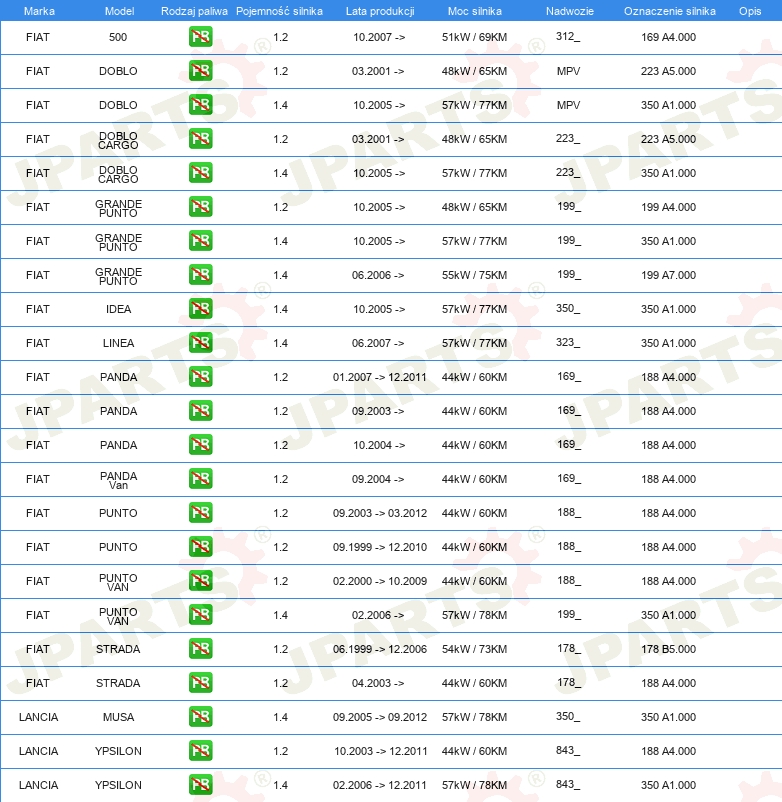Click production date '10.2004 ->'
This screenshot has height=802, width=782.
tap(379, 445)
